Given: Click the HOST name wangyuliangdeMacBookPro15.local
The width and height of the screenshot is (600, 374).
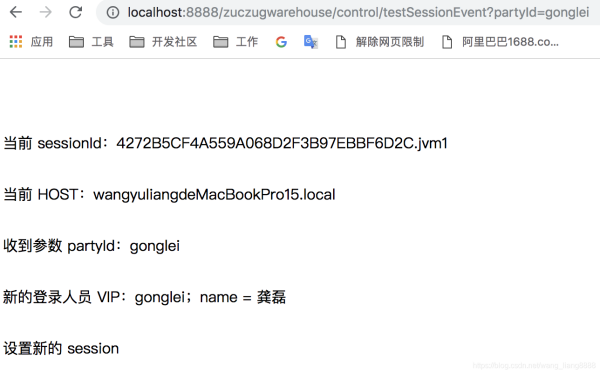Looking at the screenshot, I should pyautogui.click(x=214, y=194).
